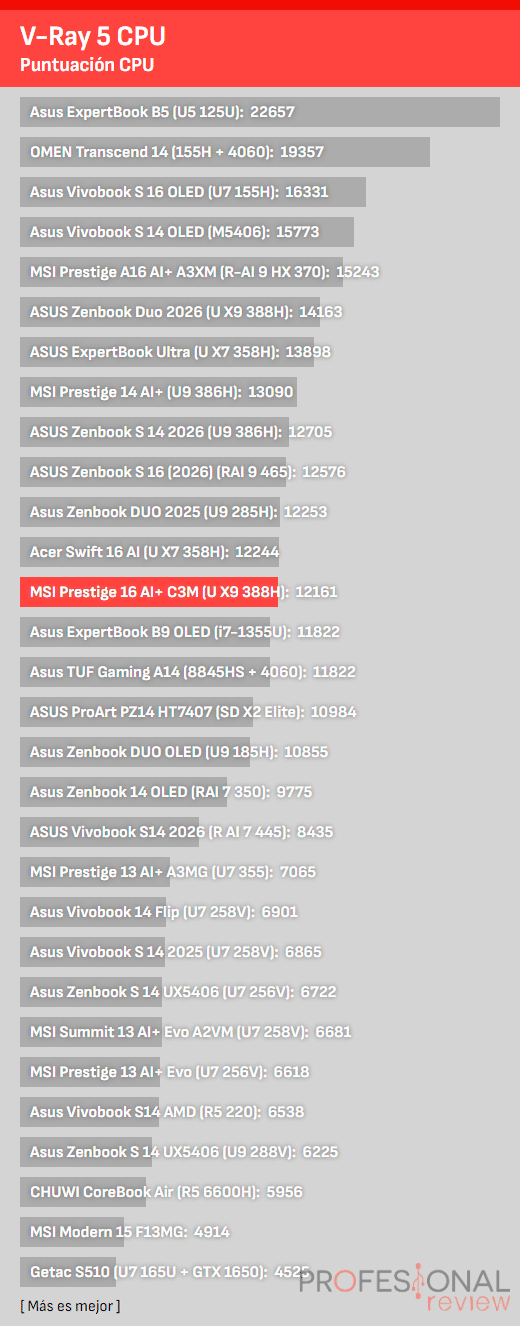Click the Profesional Review watermark logo
The image size is (520, 1326).
(x=404, y=1289)
